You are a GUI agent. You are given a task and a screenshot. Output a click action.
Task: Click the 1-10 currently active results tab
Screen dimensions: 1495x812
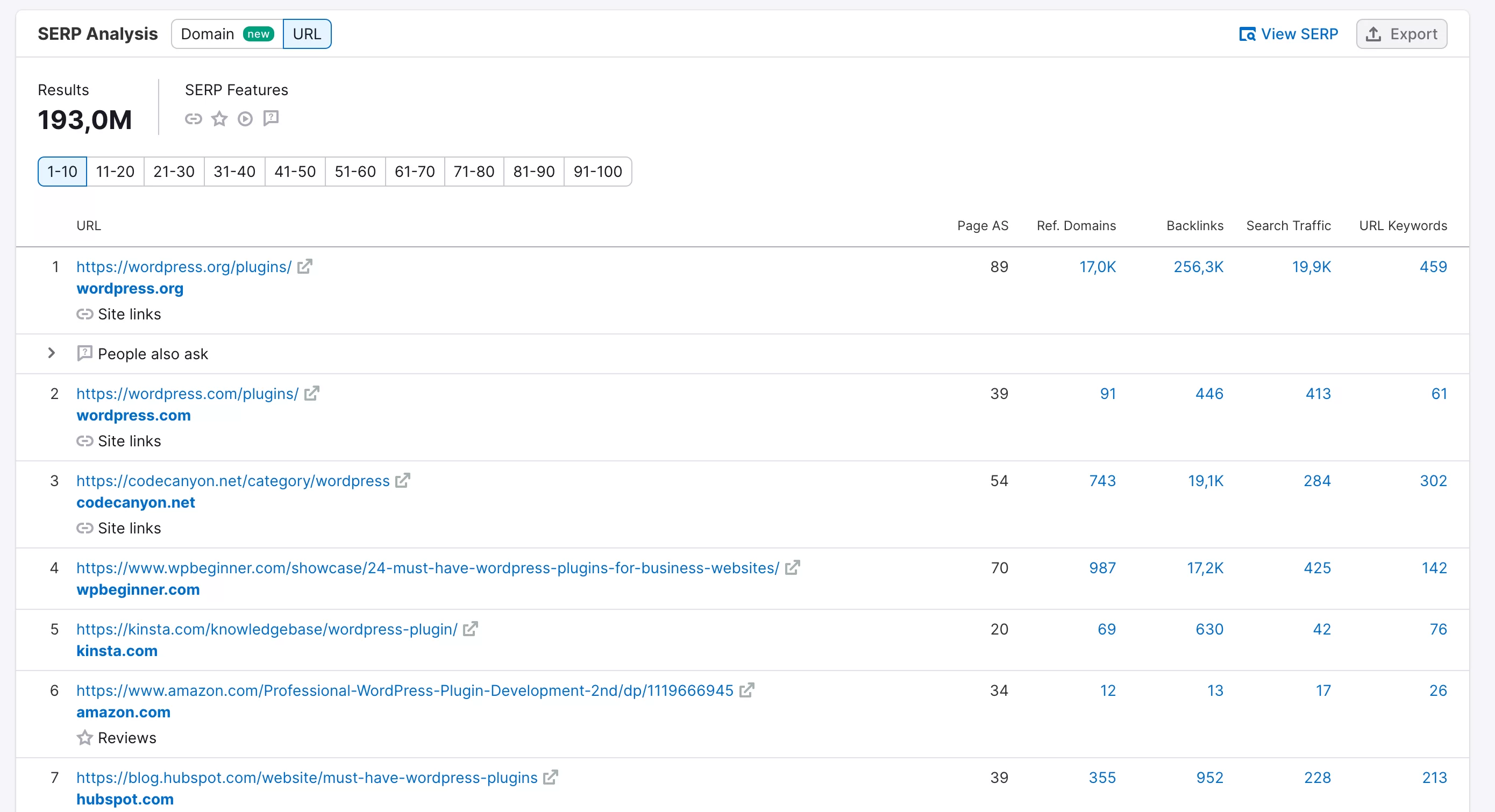(62, 171)
